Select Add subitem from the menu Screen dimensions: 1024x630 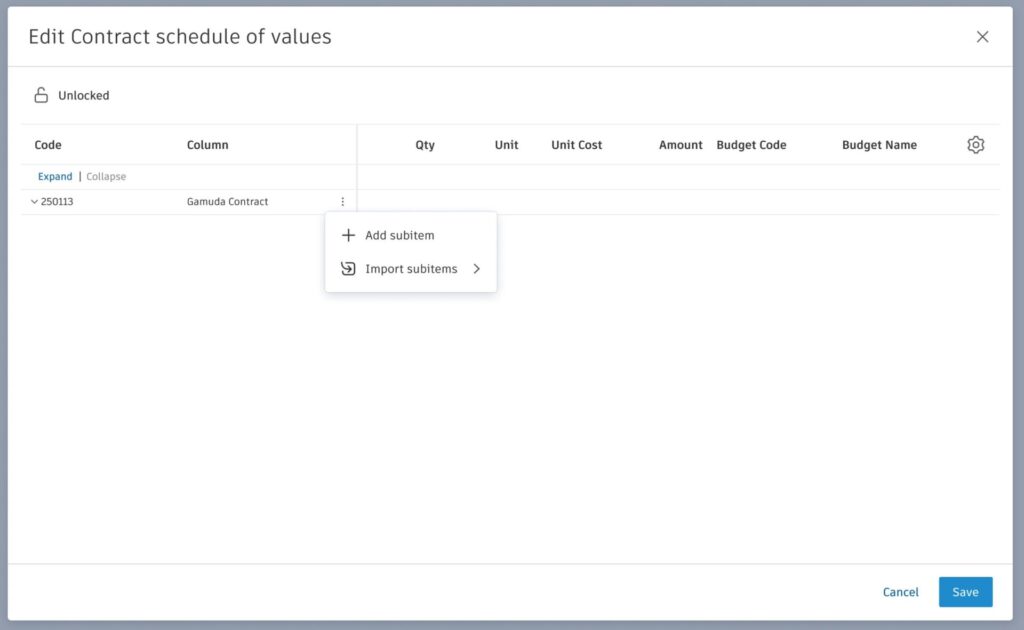pos(399,236)
